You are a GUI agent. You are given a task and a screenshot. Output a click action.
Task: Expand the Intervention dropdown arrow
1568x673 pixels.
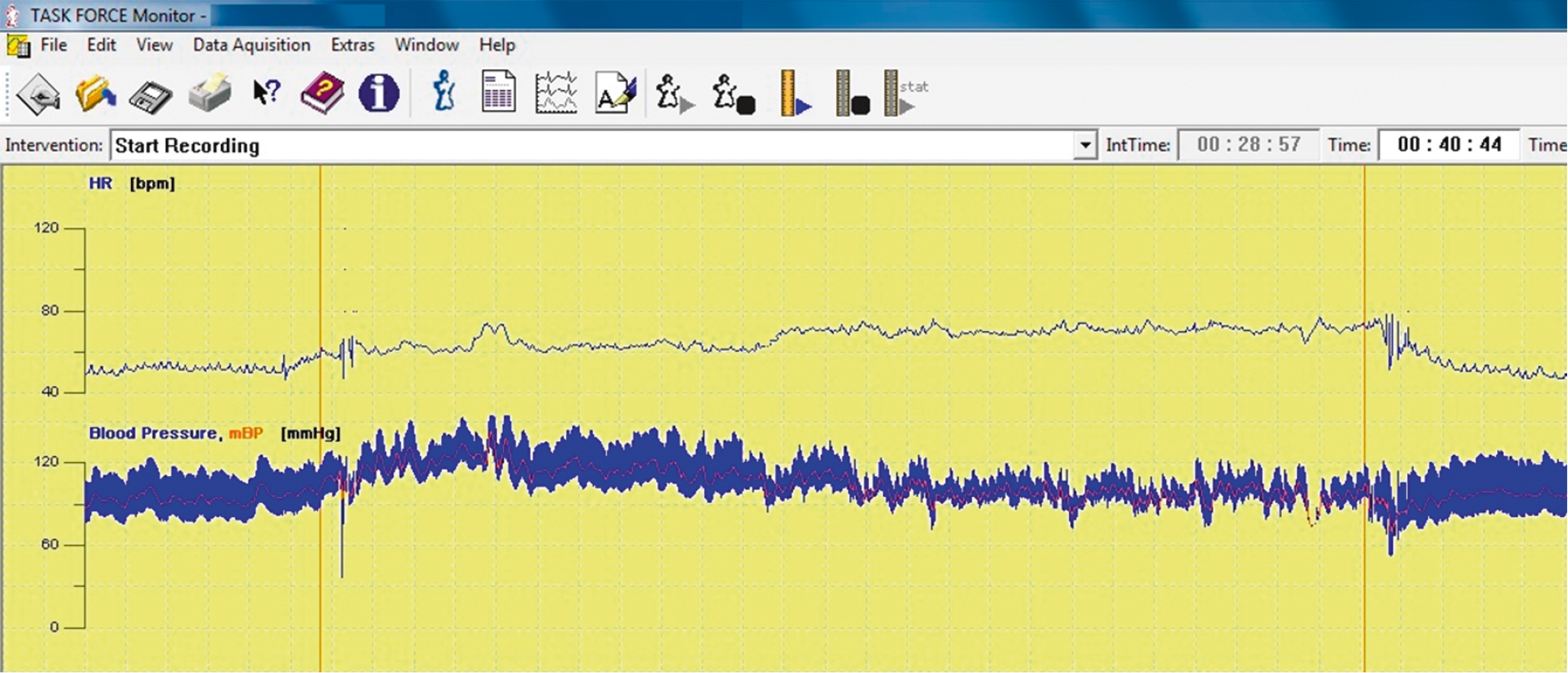[x=1084, y=145]
